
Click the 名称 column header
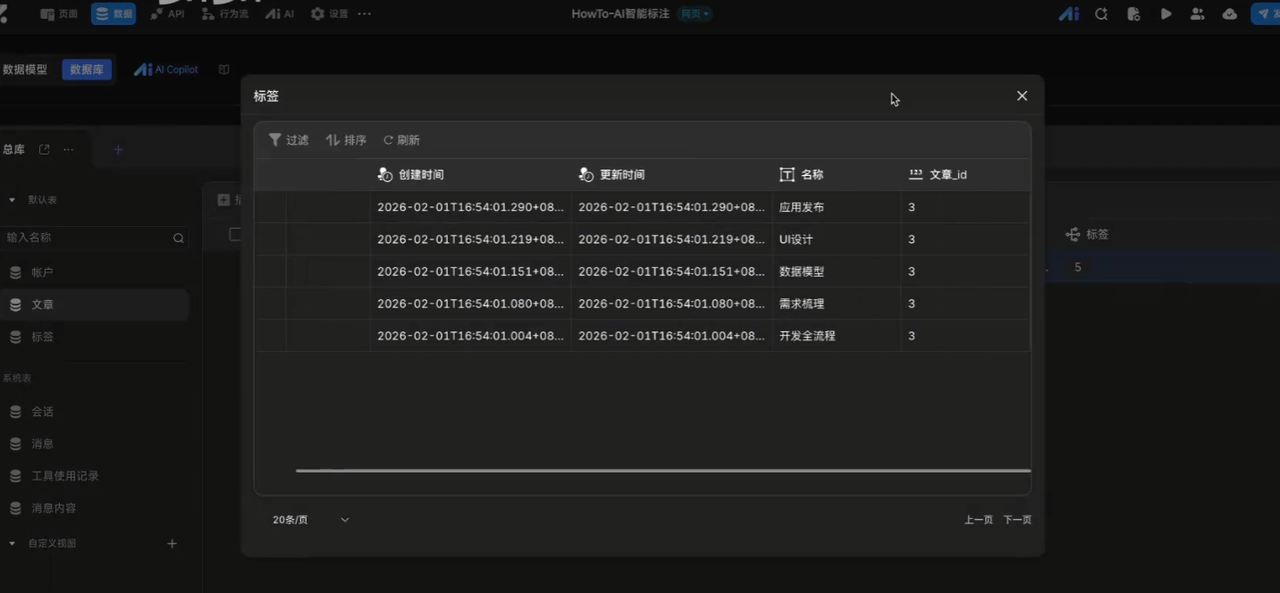(x=836, y=174)
